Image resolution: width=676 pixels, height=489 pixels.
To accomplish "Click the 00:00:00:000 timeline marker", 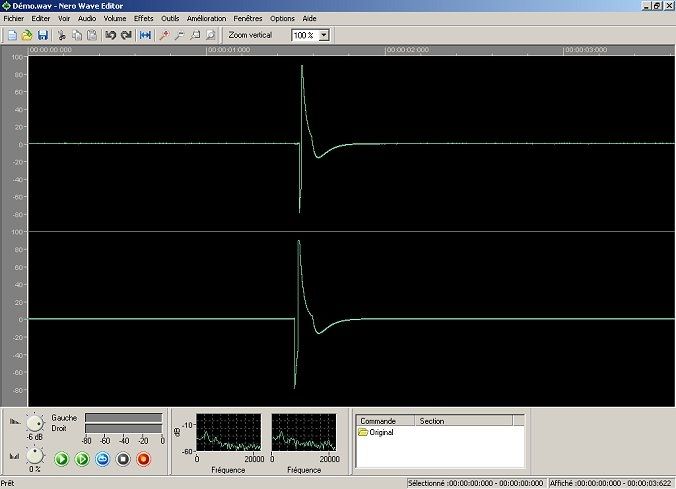I will [x=50, y=50].
